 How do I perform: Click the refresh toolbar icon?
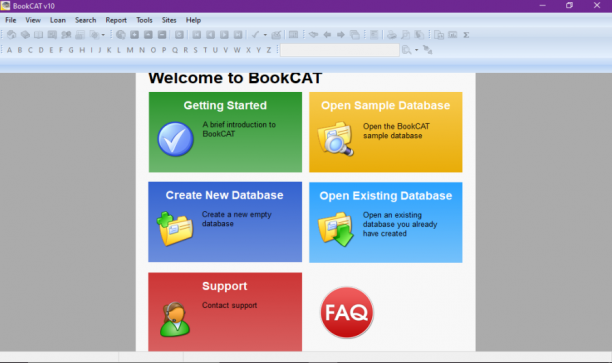click(x=179, y=35)
